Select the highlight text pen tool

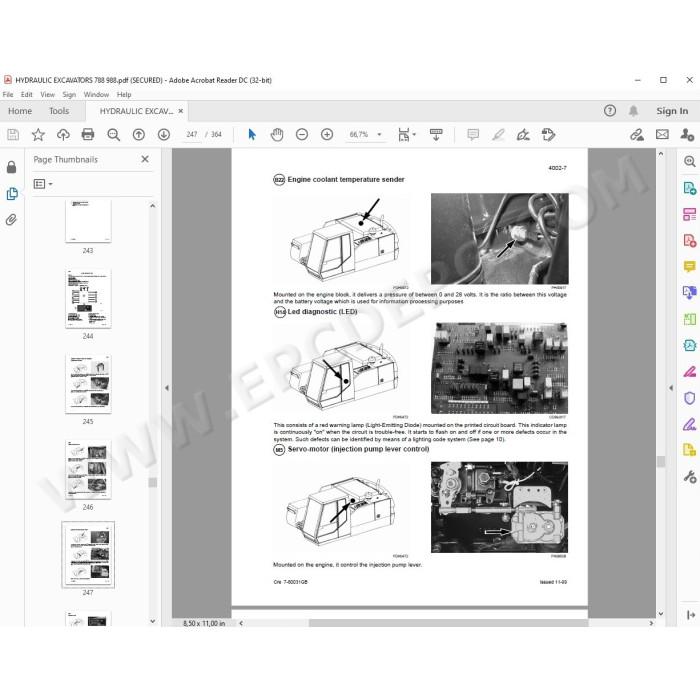[x=498, y=134]
